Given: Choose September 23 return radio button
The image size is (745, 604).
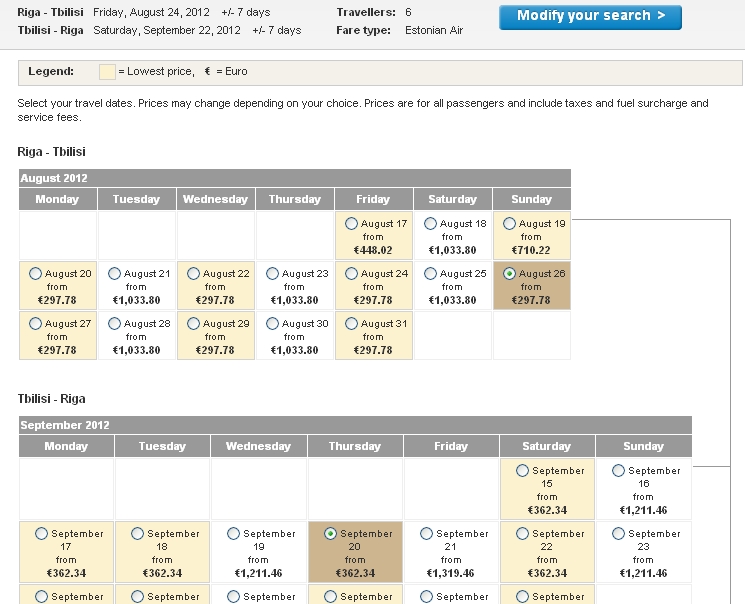Looking at the screenshot, I should pos(618,534).
